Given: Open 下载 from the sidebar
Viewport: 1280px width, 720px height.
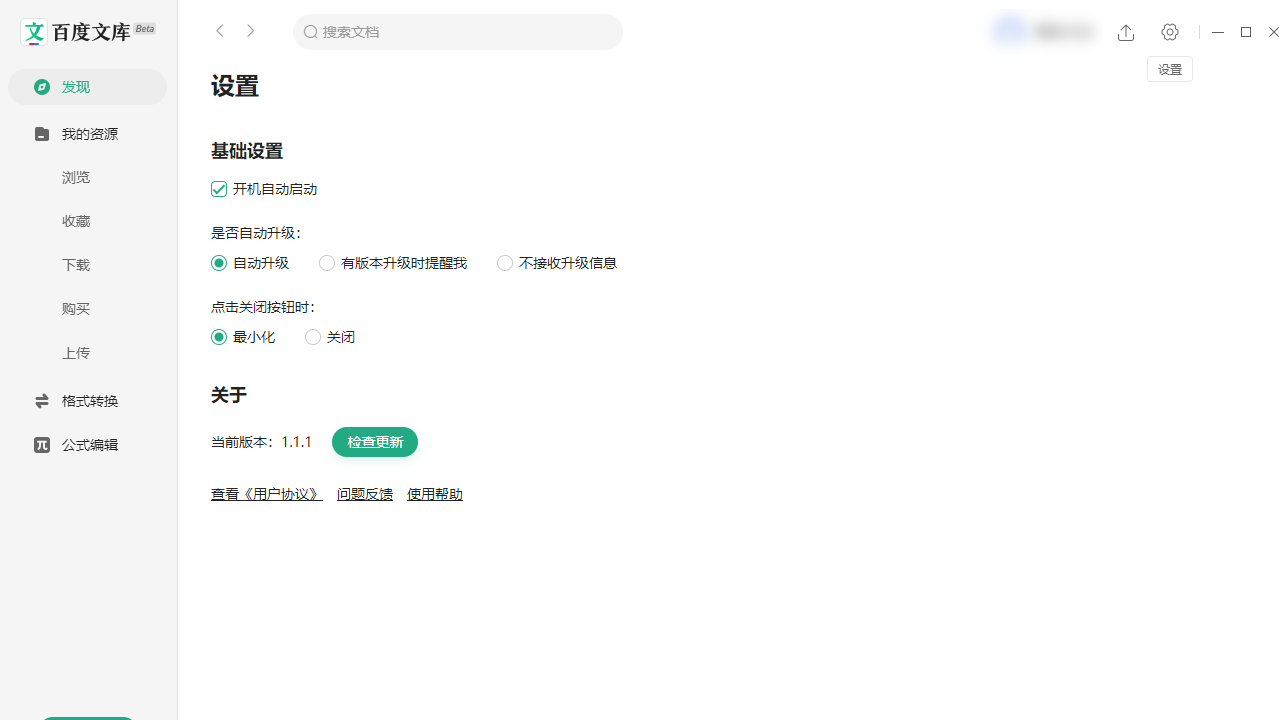Looking at the screenshot, I should click(x=76, y=265).
